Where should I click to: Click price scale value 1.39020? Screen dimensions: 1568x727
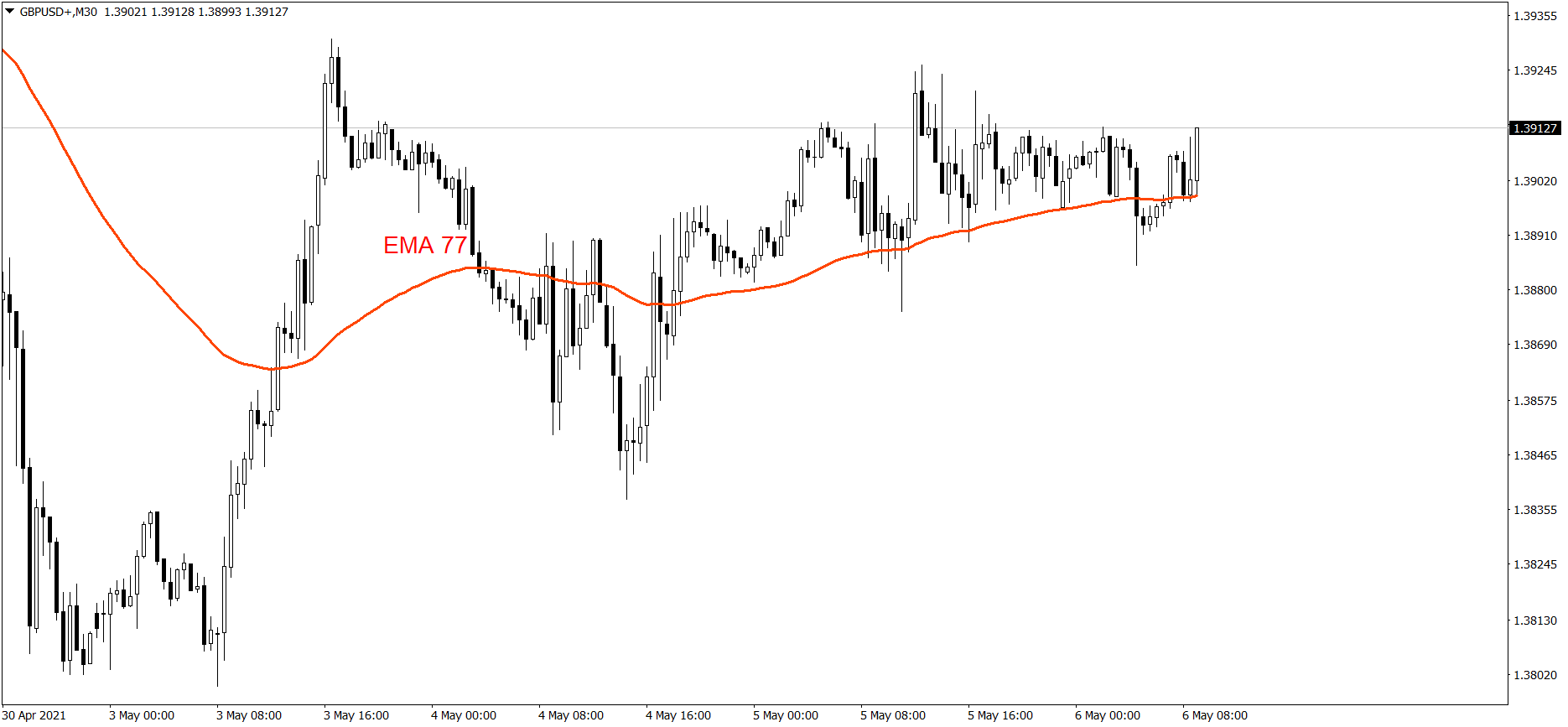pos(1535,181)
